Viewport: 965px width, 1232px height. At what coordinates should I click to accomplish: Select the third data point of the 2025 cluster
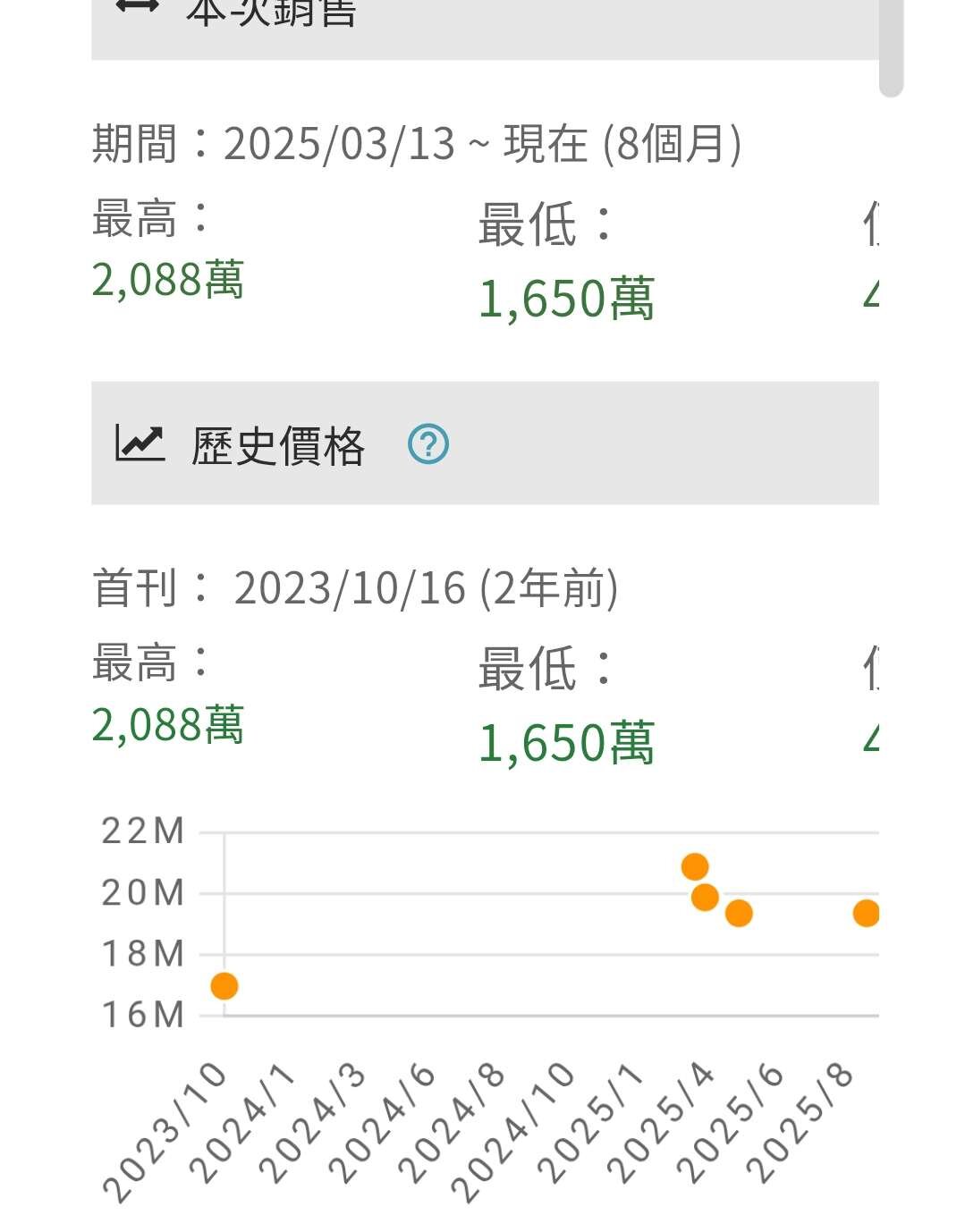coord(739,913)
